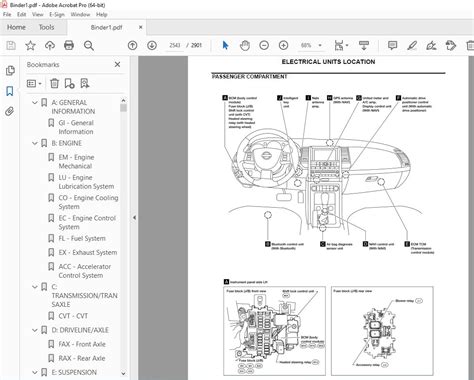Collapse the B: ENGINE bookmark group
The height and width of the screenshot is (380, 474).
click(35, 143)
